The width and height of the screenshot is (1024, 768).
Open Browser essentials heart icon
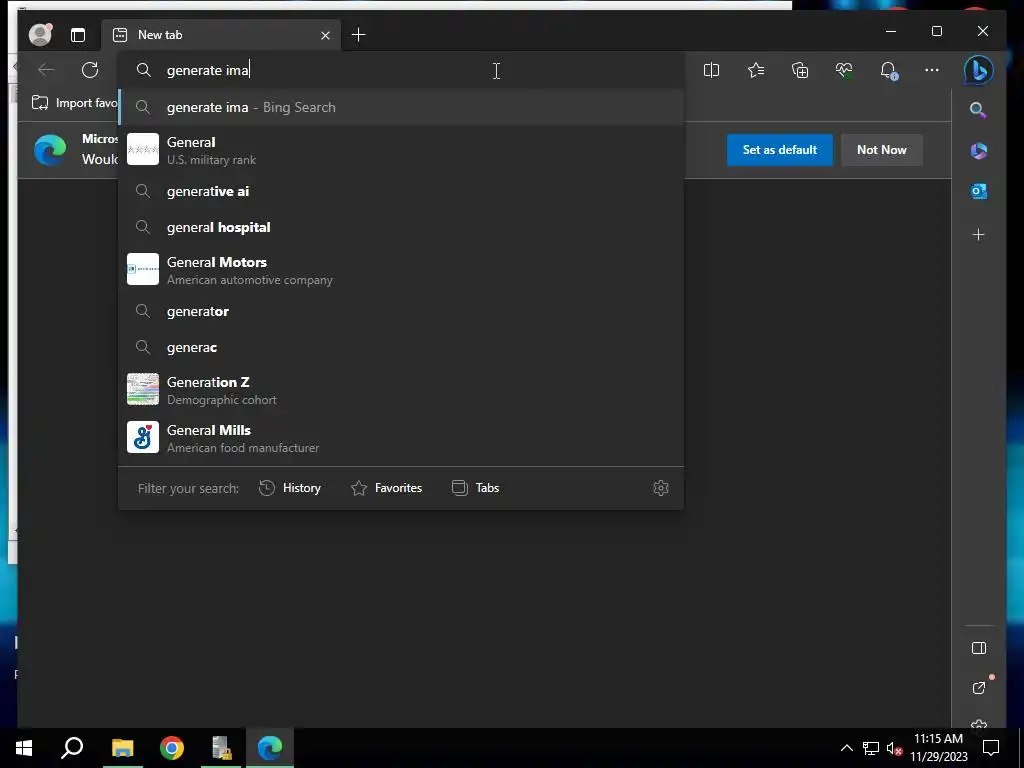click(x=844, y=70)
